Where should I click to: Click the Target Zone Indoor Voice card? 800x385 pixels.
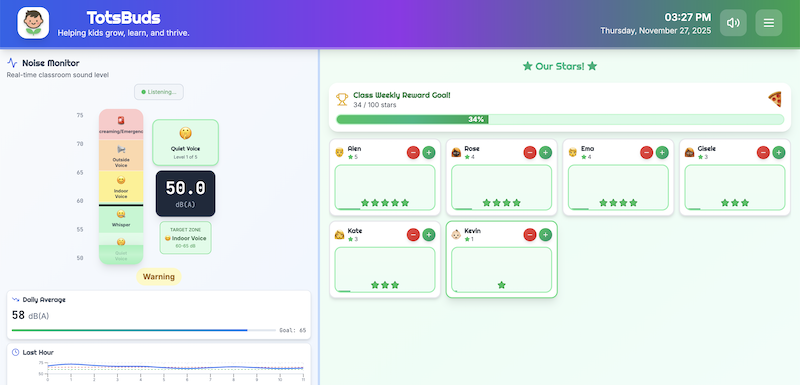pyautogui.click(x=186, y=238)
